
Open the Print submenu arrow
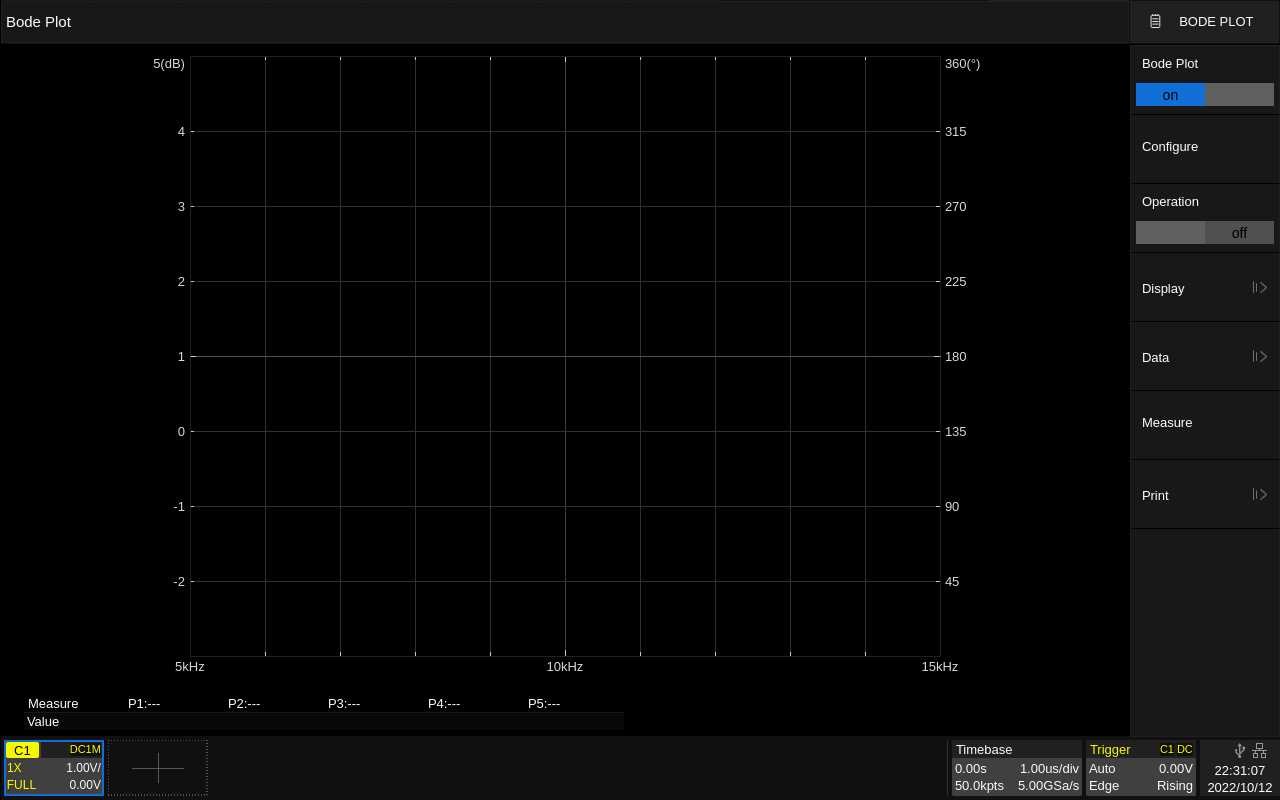click(1259, 495)
